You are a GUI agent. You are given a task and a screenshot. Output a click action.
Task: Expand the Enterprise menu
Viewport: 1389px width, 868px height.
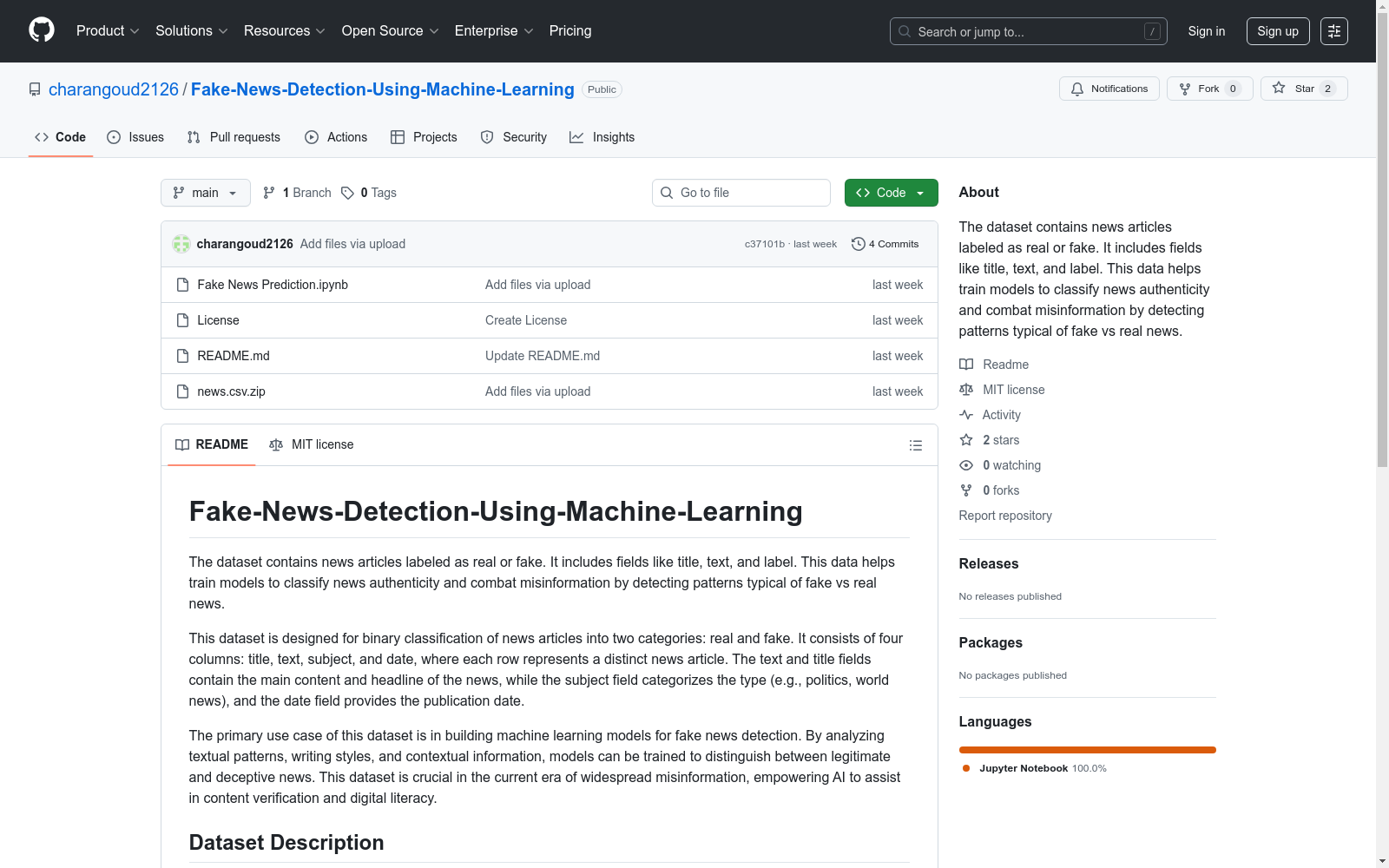(x=494, y=31)
